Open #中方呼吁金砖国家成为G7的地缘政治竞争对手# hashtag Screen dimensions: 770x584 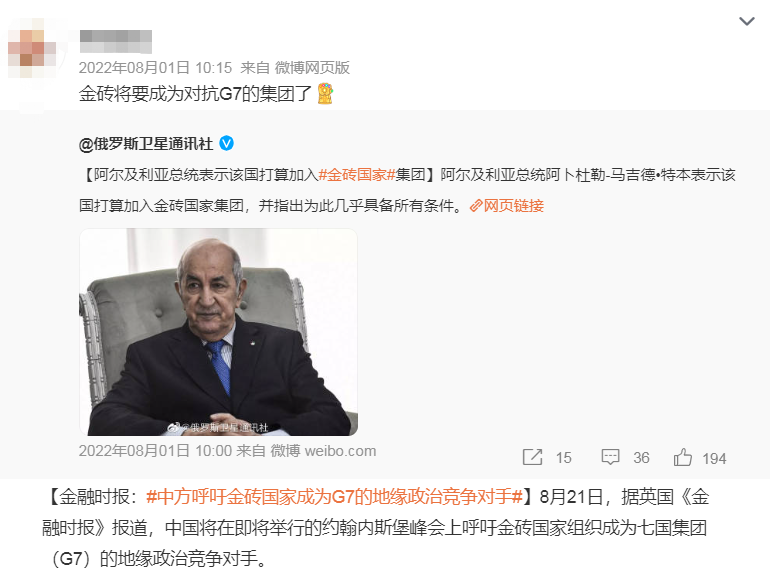tap(334, 497)
